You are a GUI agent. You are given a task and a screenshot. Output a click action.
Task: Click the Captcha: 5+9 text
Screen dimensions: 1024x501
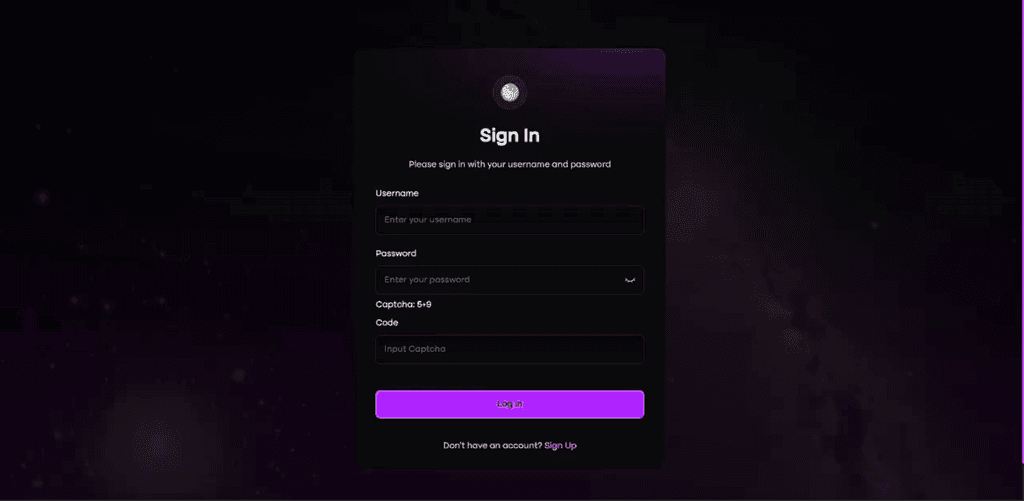click(x=403, y=304)
